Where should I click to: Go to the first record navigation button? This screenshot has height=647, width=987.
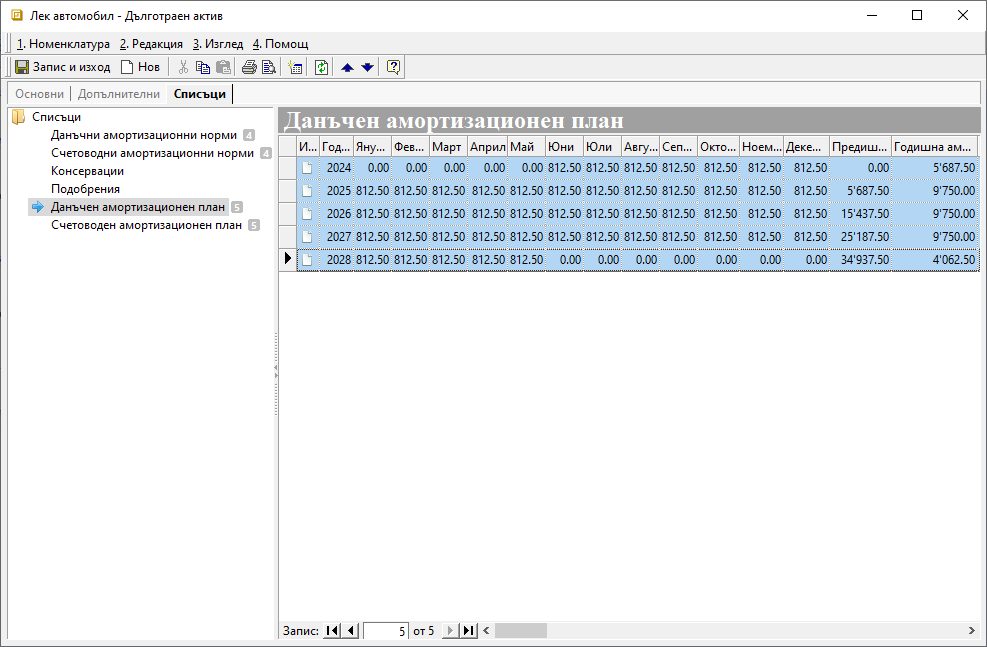(332, 631)
